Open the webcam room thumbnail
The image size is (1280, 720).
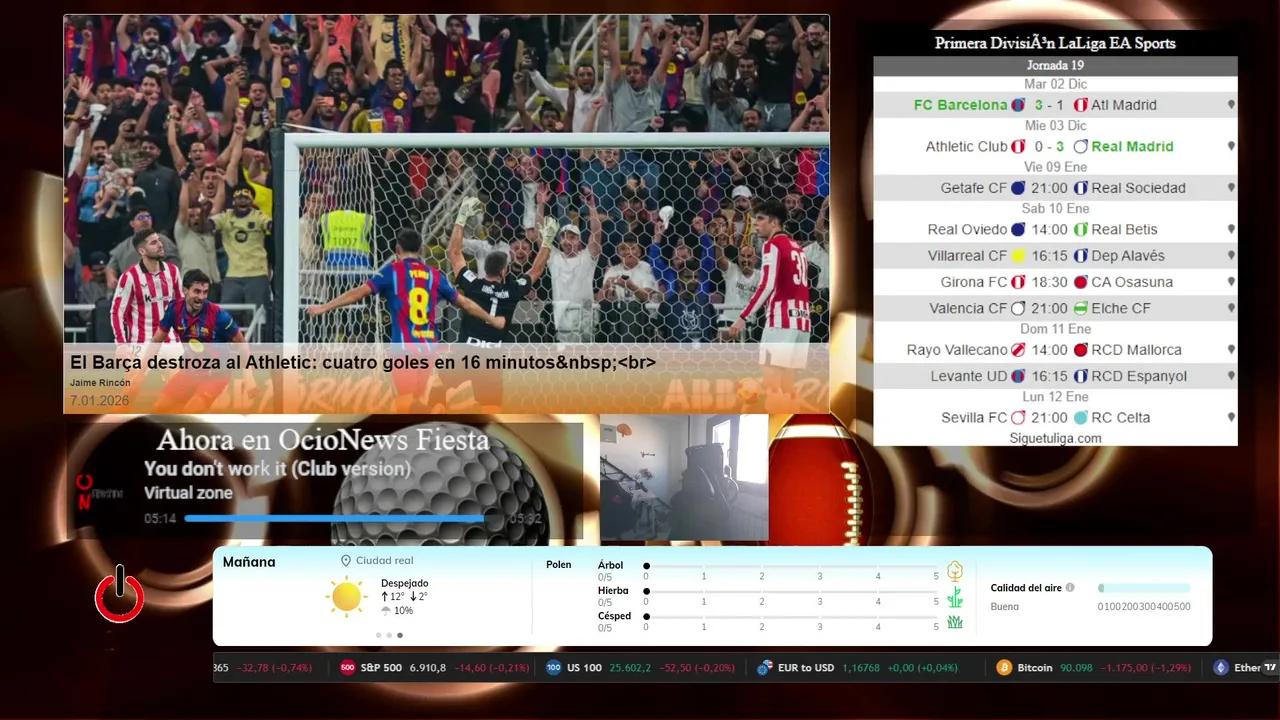[684, 478]
